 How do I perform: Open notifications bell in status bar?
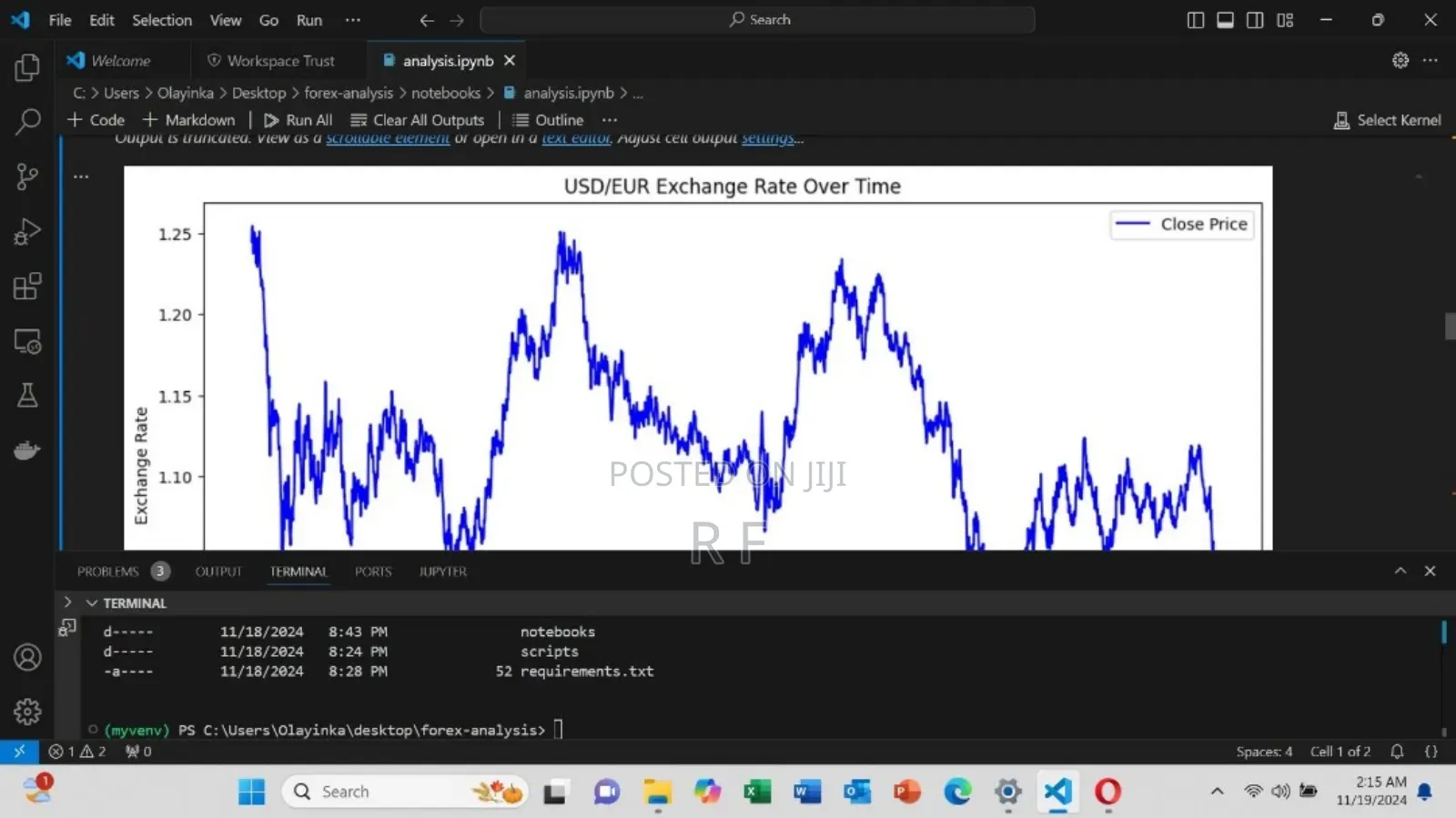pyautogui.click(x=1397, y=752)
